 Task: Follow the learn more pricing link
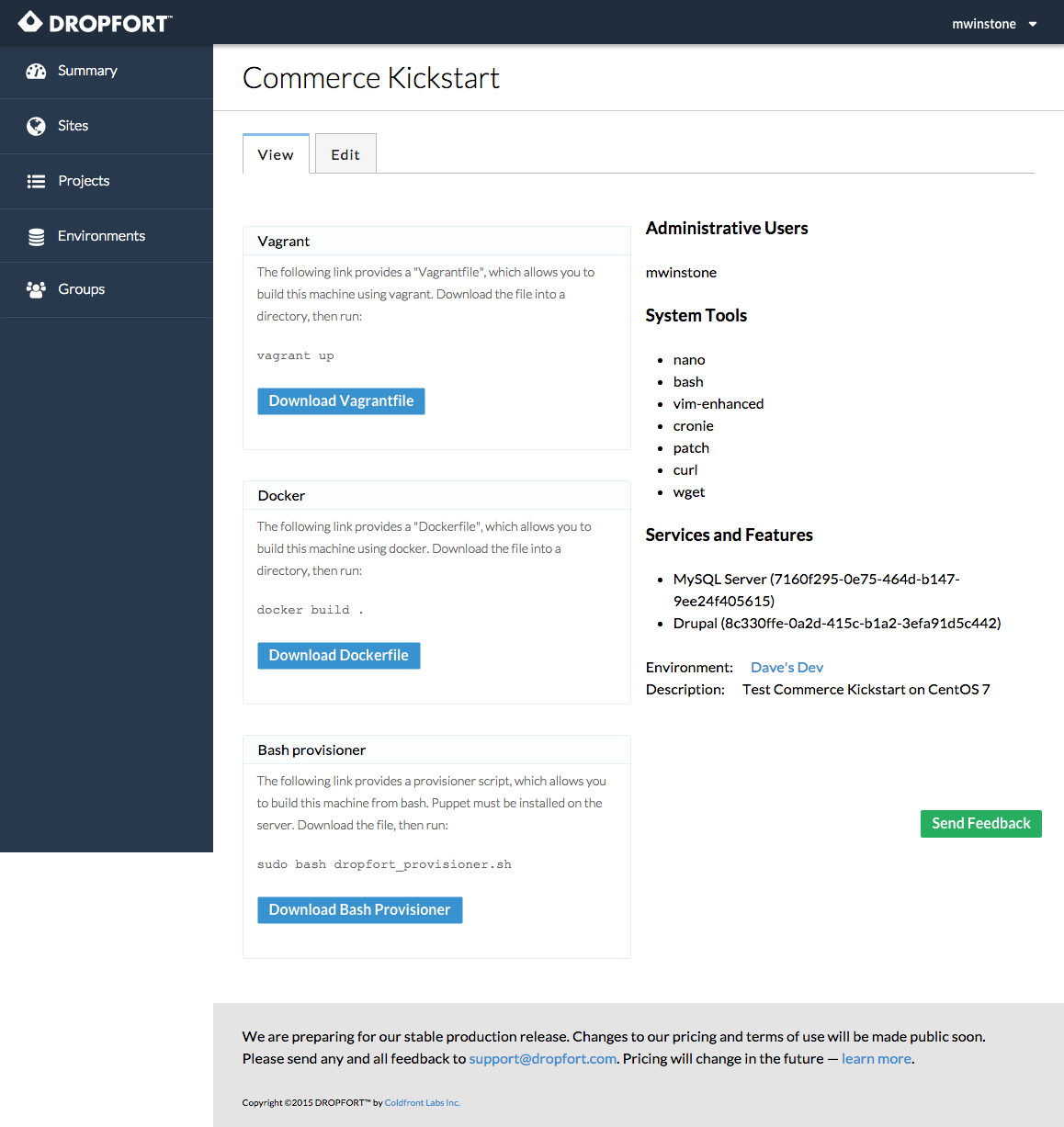(877, 1059)
